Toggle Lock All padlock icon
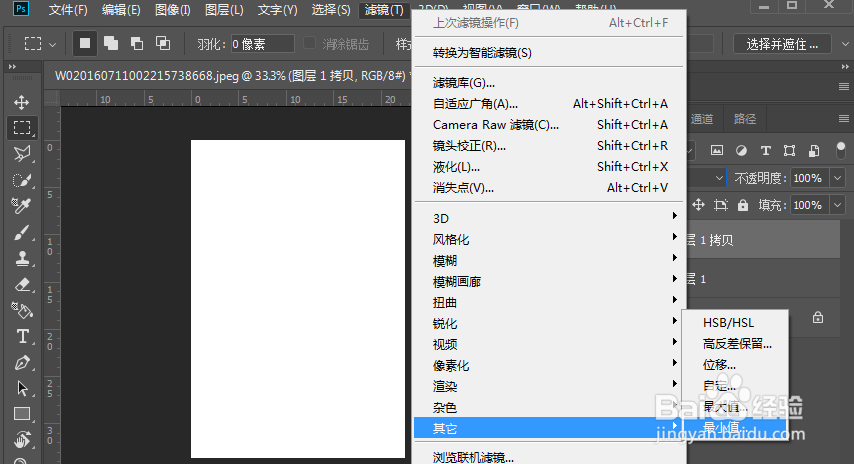Screen dimensions: 854x464 pos(743,205)
